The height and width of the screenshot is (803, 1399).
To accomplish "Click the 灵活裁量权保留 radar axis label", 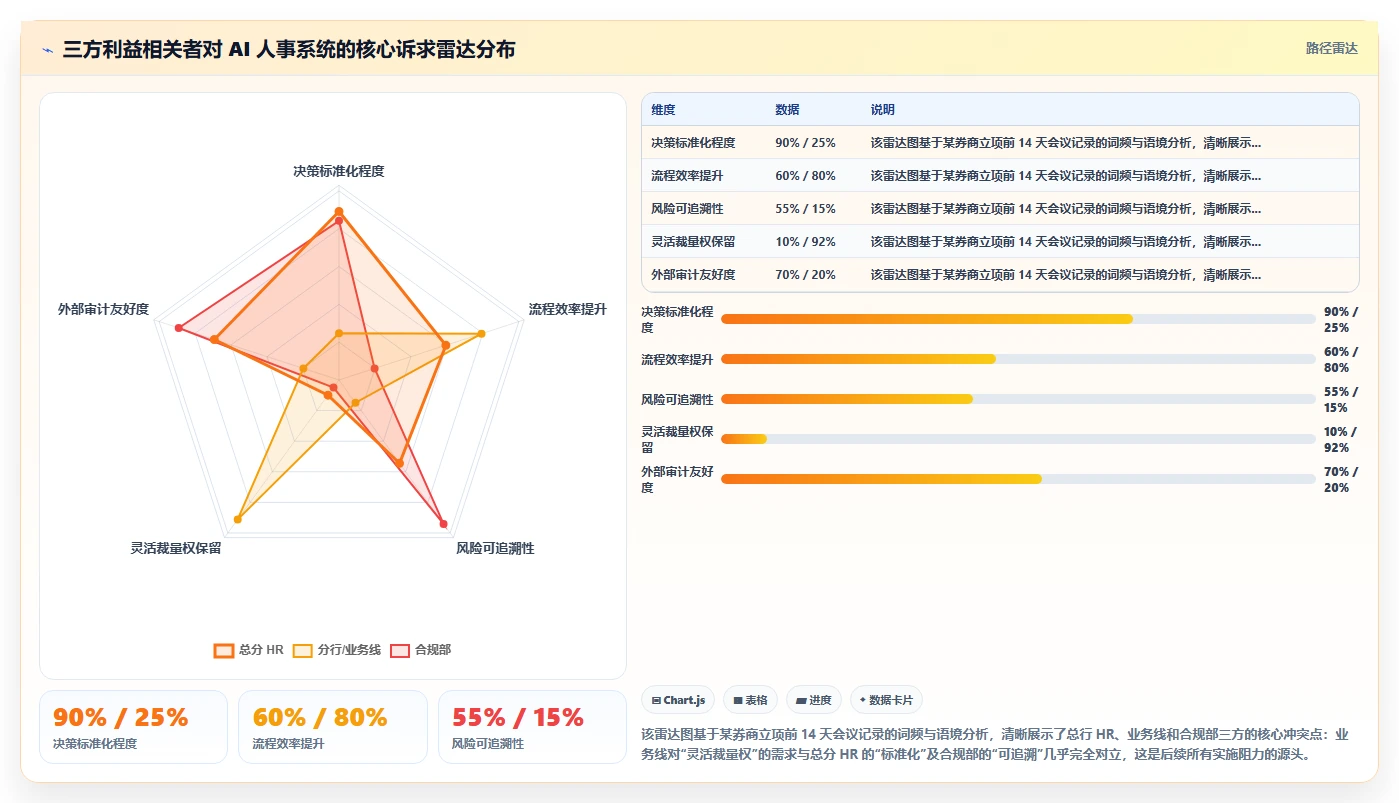I will click(176, 548).
